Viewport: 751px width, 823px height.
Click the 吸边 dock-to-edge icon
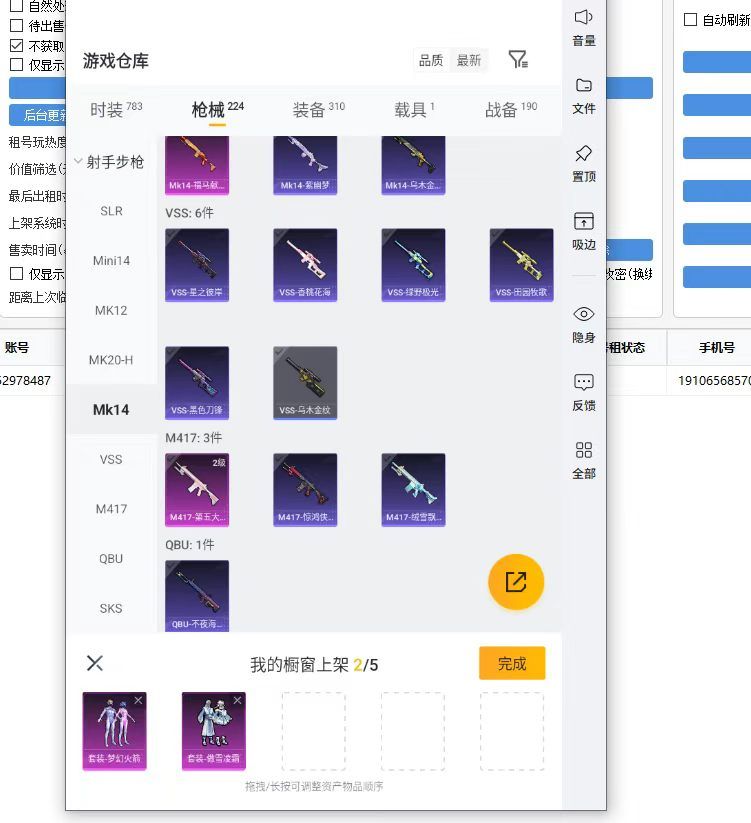click(x=583, y=221)
